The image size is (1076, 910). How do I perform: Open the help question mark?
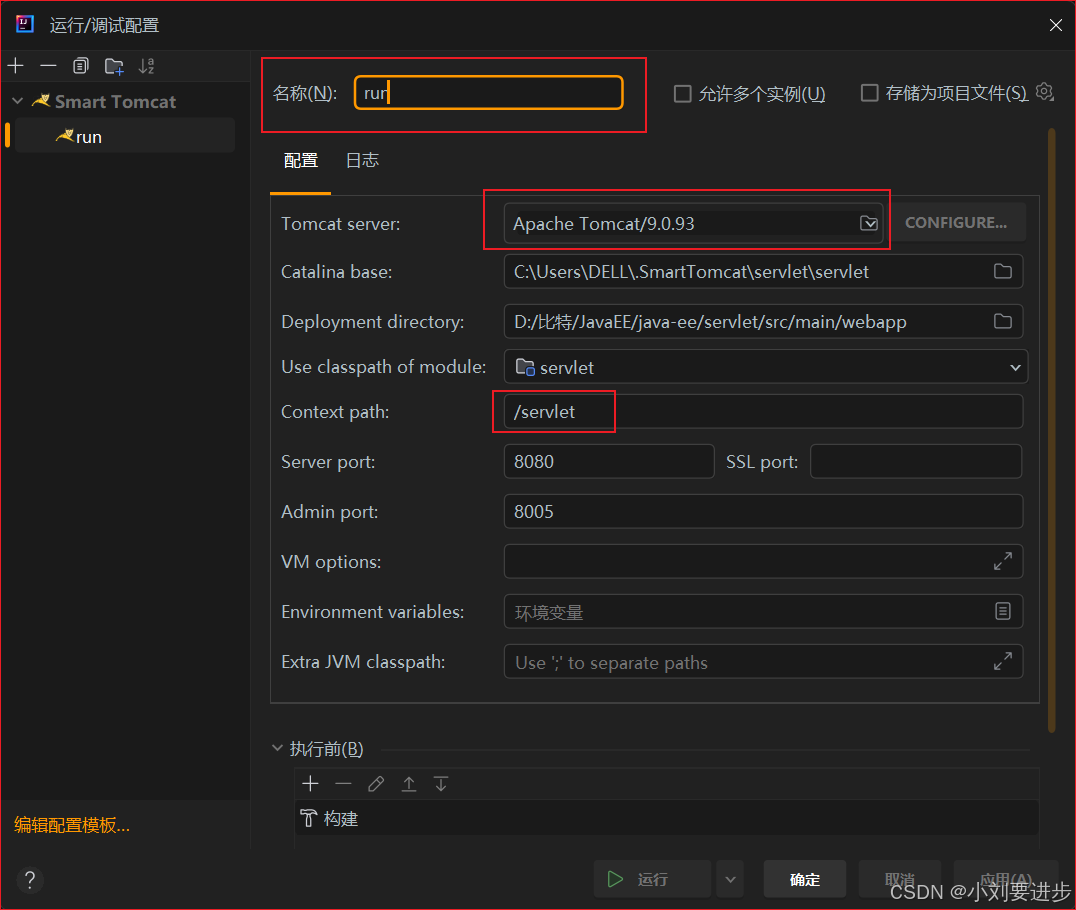(x=30, y=880)
